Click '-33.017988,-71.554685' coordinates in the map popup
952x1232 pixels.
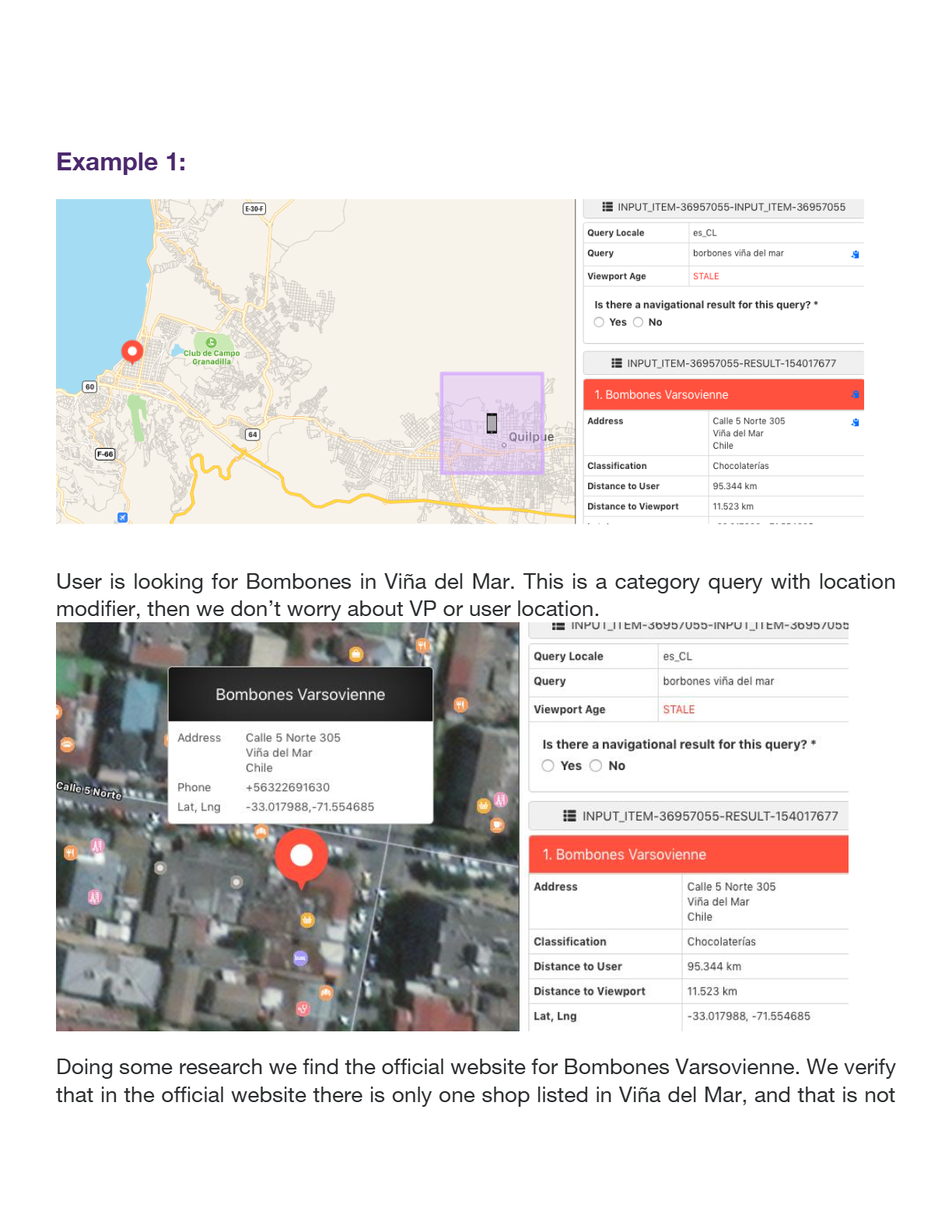tap(310, 807)
